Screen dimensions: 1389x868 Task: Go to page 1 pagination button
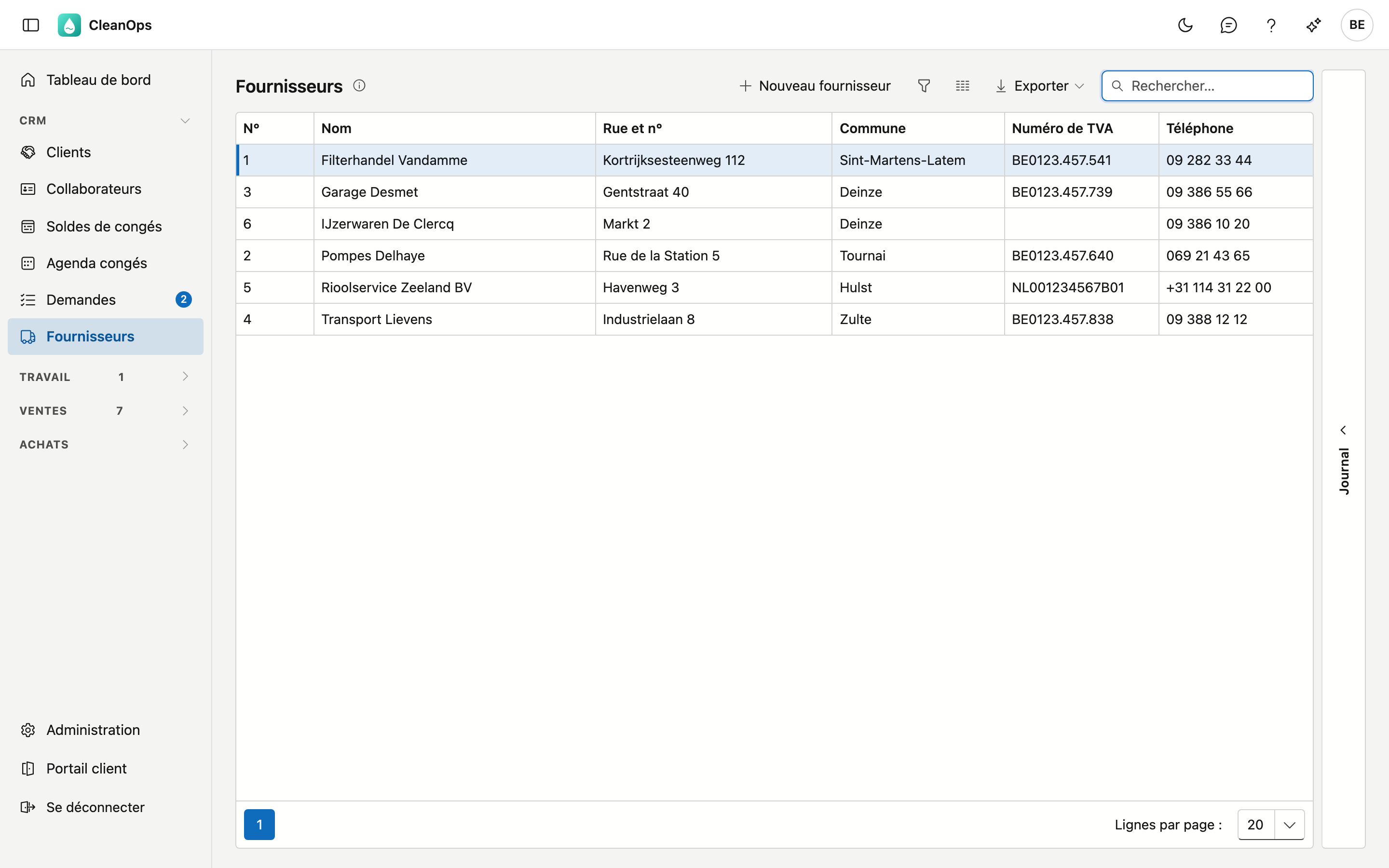point(259,825)
